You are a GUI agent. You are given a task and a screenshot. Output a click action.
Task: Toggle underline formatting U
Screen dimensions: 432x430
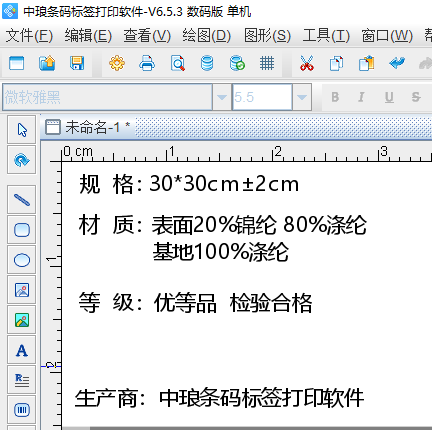[389, 97]
